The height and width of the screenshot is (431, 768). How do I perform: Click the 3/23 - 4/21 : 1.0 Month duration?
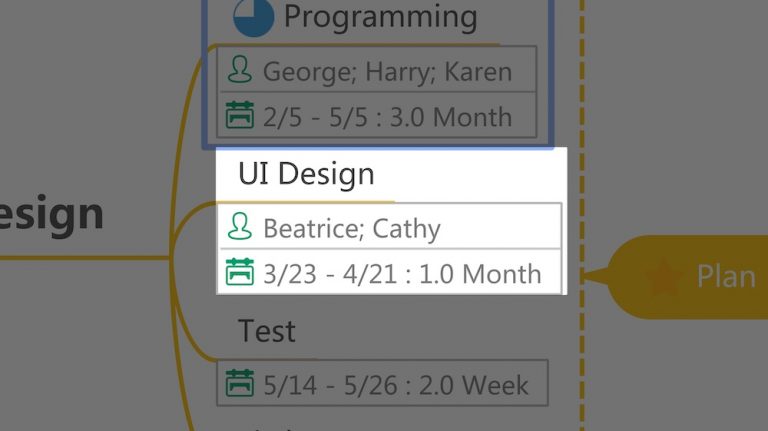click(x=402, y=274)
